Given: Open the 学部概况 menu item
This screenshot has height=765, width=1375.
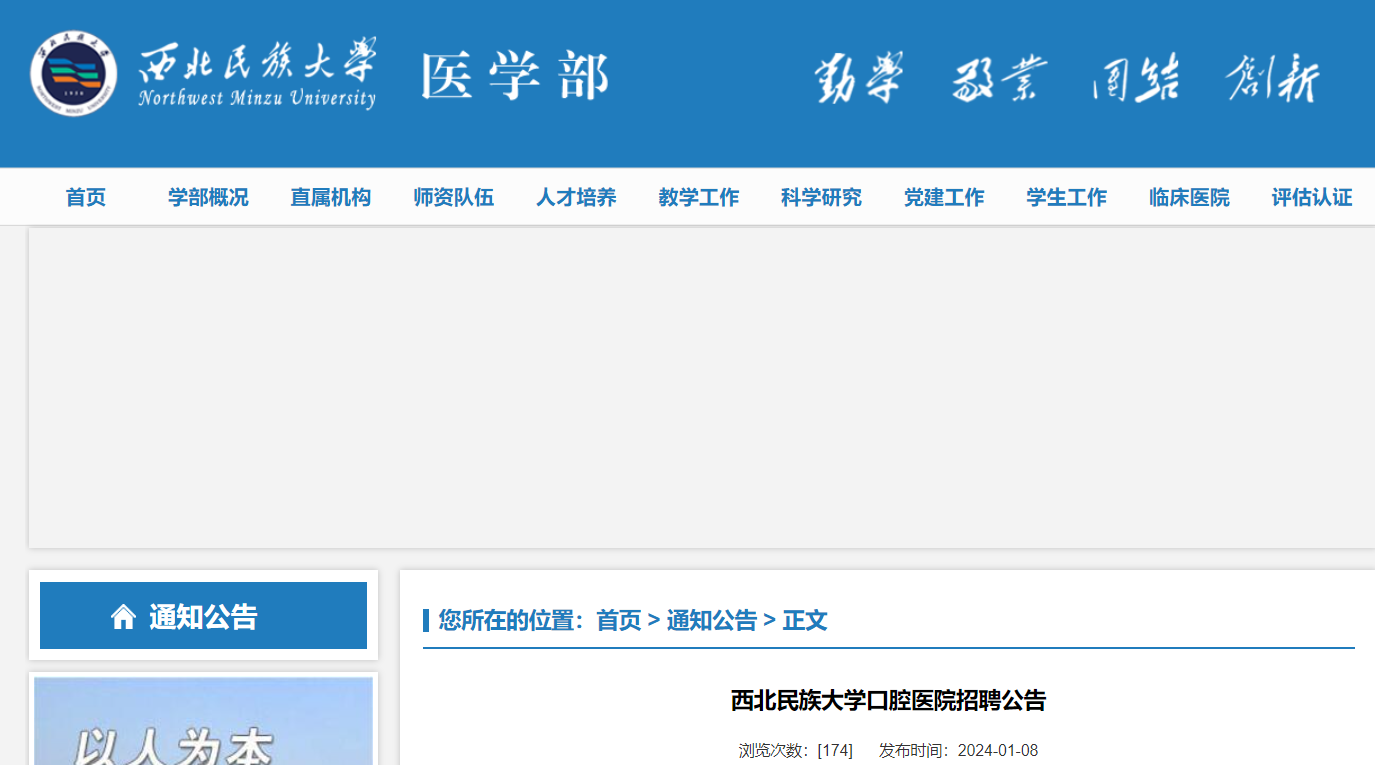Looking at the screenshot, I should (208, 197).
